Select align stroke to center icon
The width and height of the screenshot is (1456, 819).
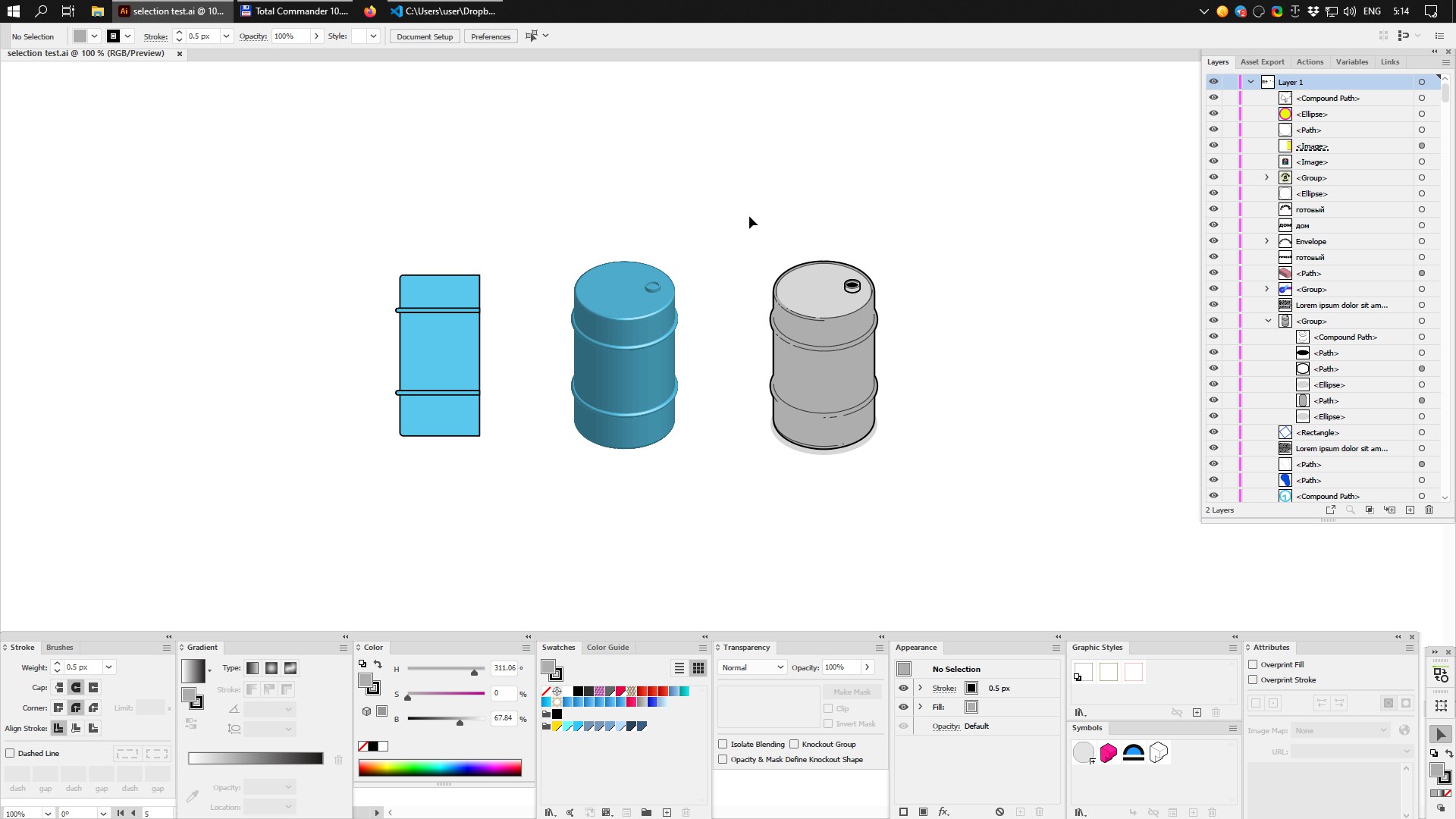click(x=58, y=728)
